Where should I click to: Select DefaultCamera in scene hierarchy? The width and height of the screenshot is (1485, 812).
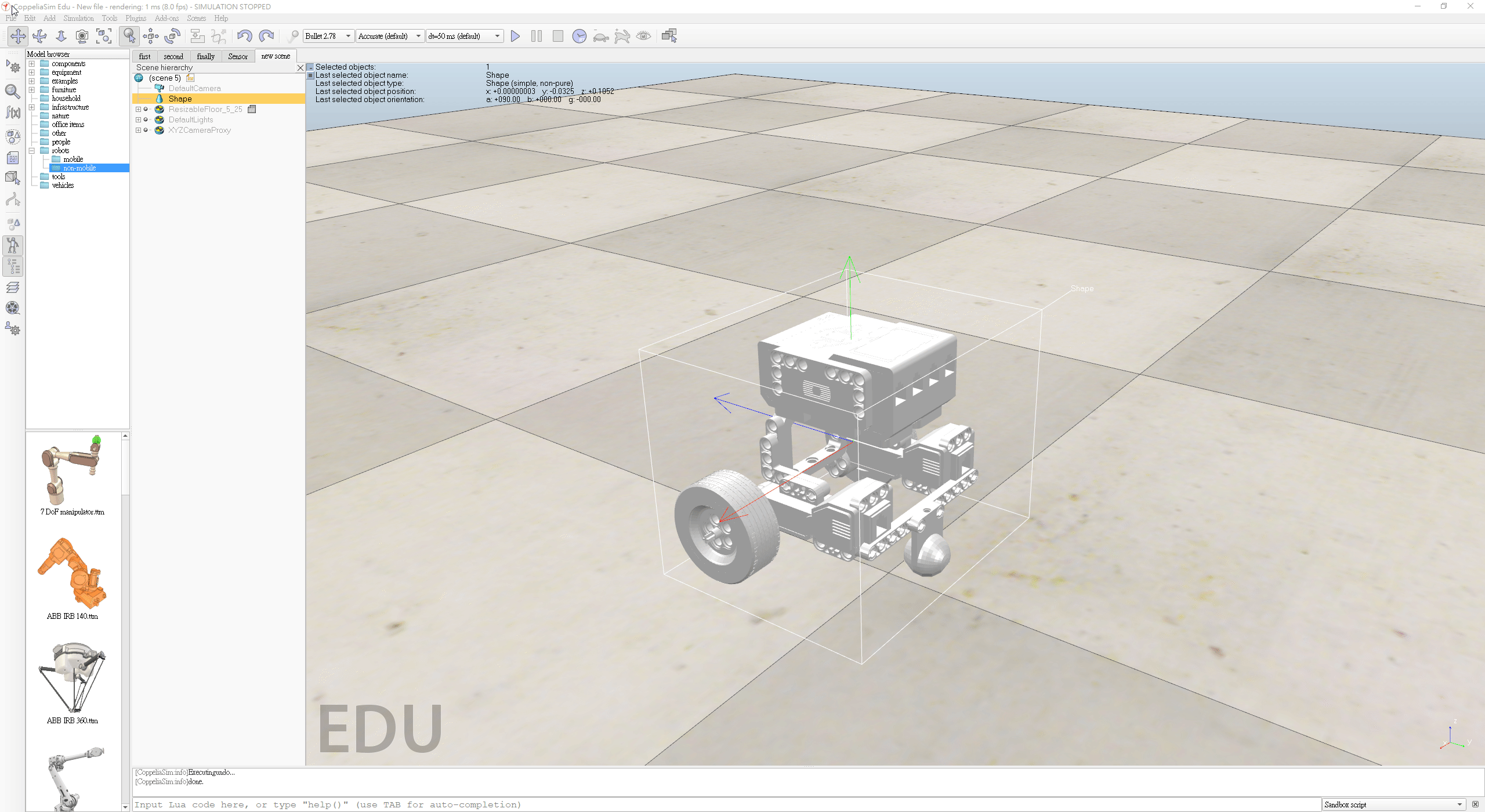pos(194,88)
